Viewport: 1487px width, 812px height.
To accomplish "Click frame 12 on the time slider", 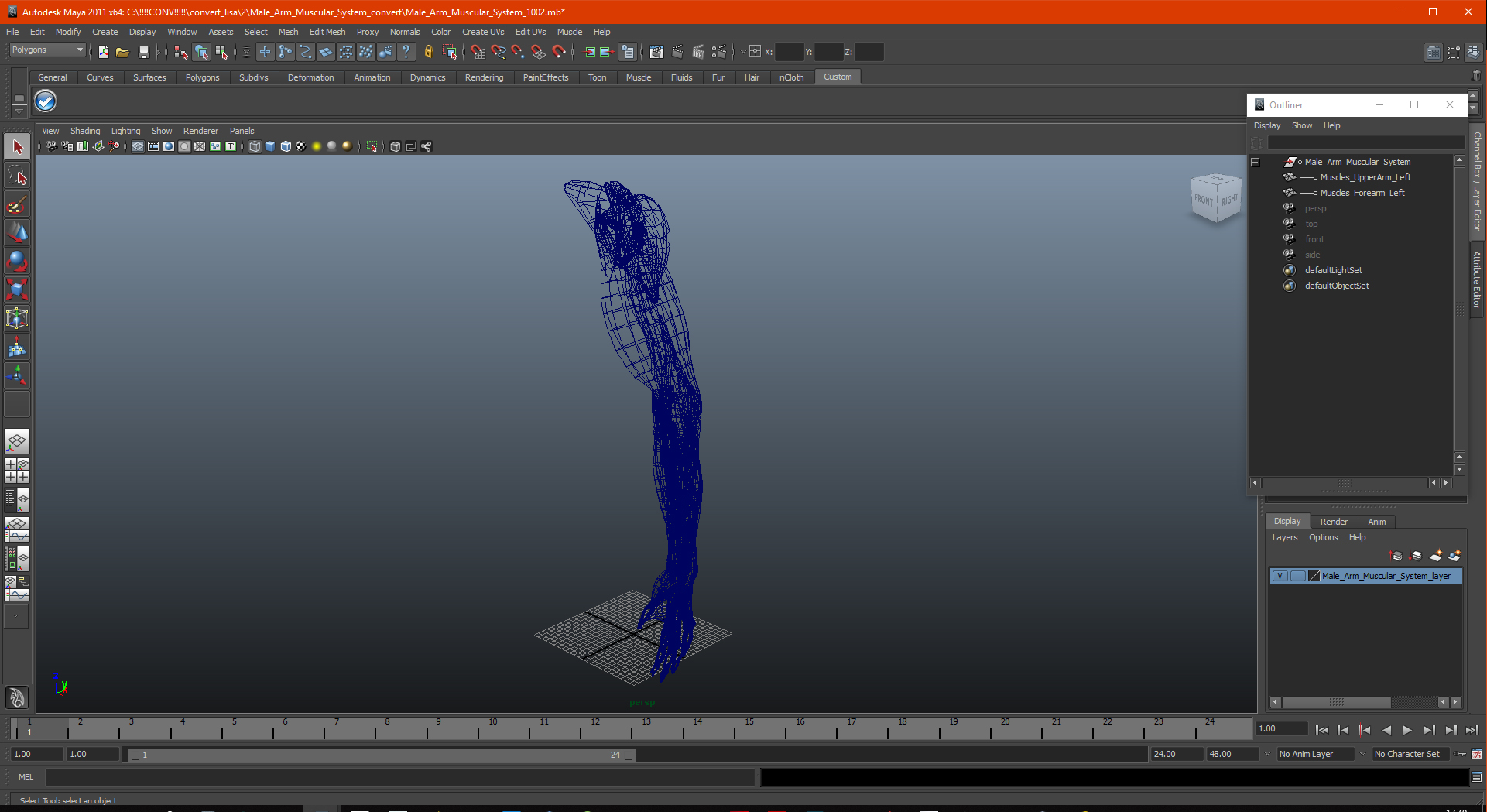I will tap(595, 728).
